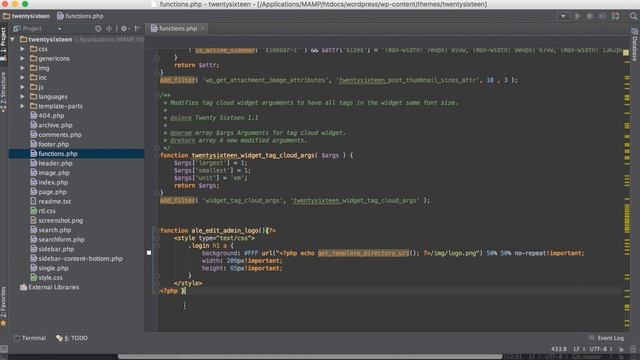The height and width of the screenshot is (360, 640).
Task: Click the TODO tool window icon
Action: pos(59,338)
